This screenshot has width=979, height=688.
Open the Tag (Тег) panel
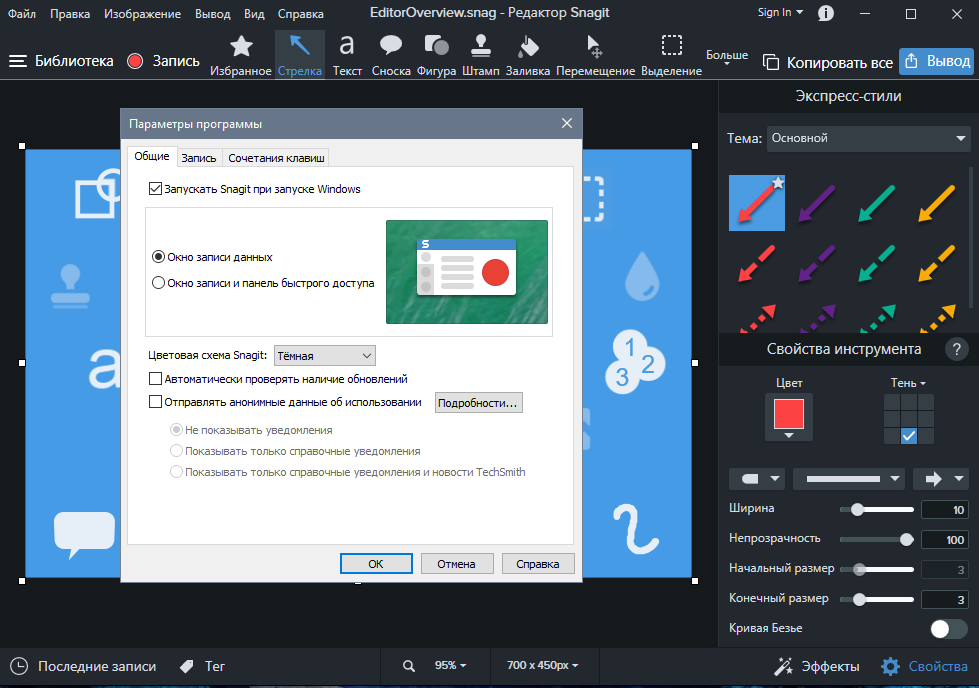202,666
